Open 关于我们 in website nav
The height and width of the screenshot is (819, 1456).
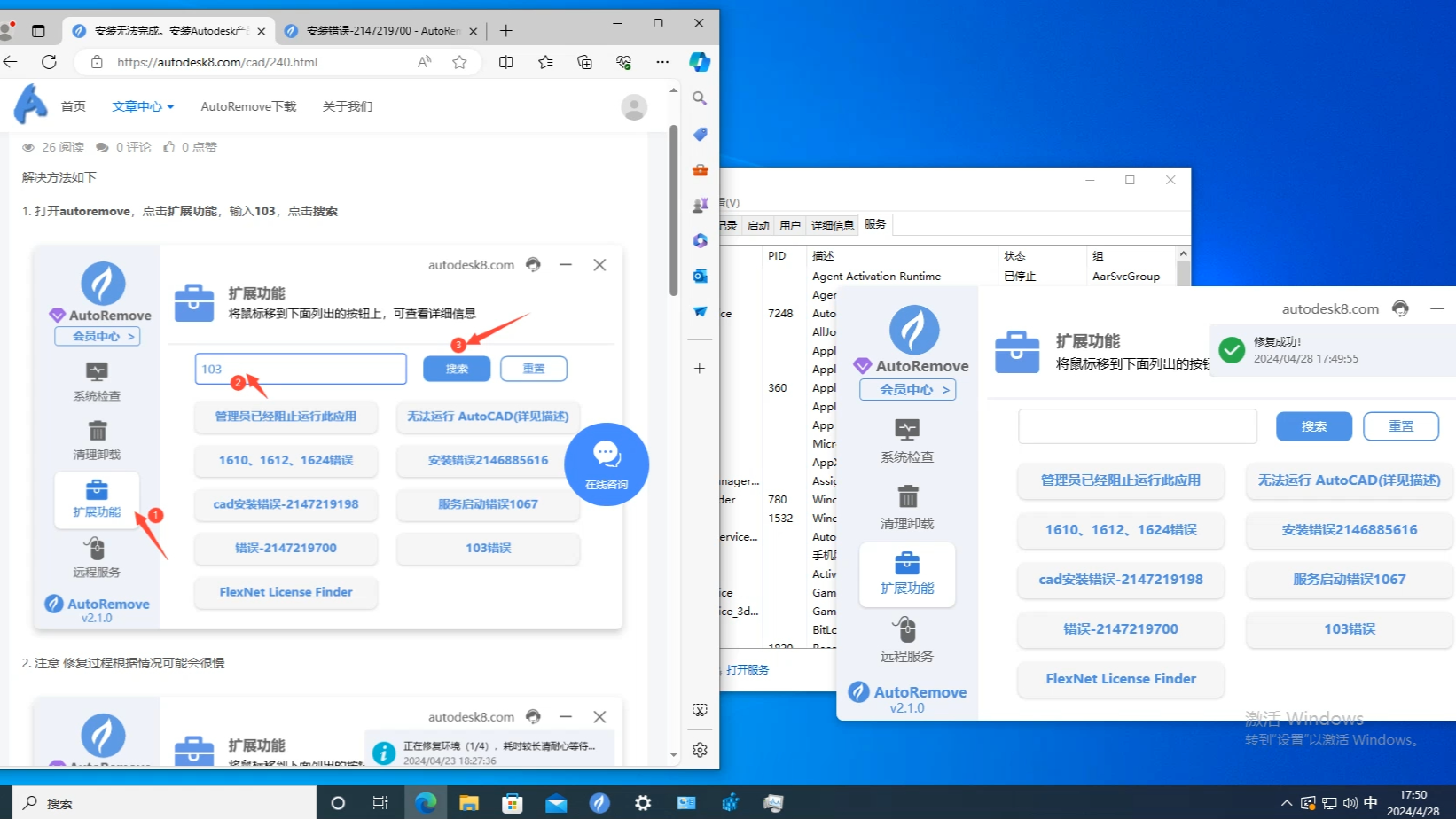point(348,106)
